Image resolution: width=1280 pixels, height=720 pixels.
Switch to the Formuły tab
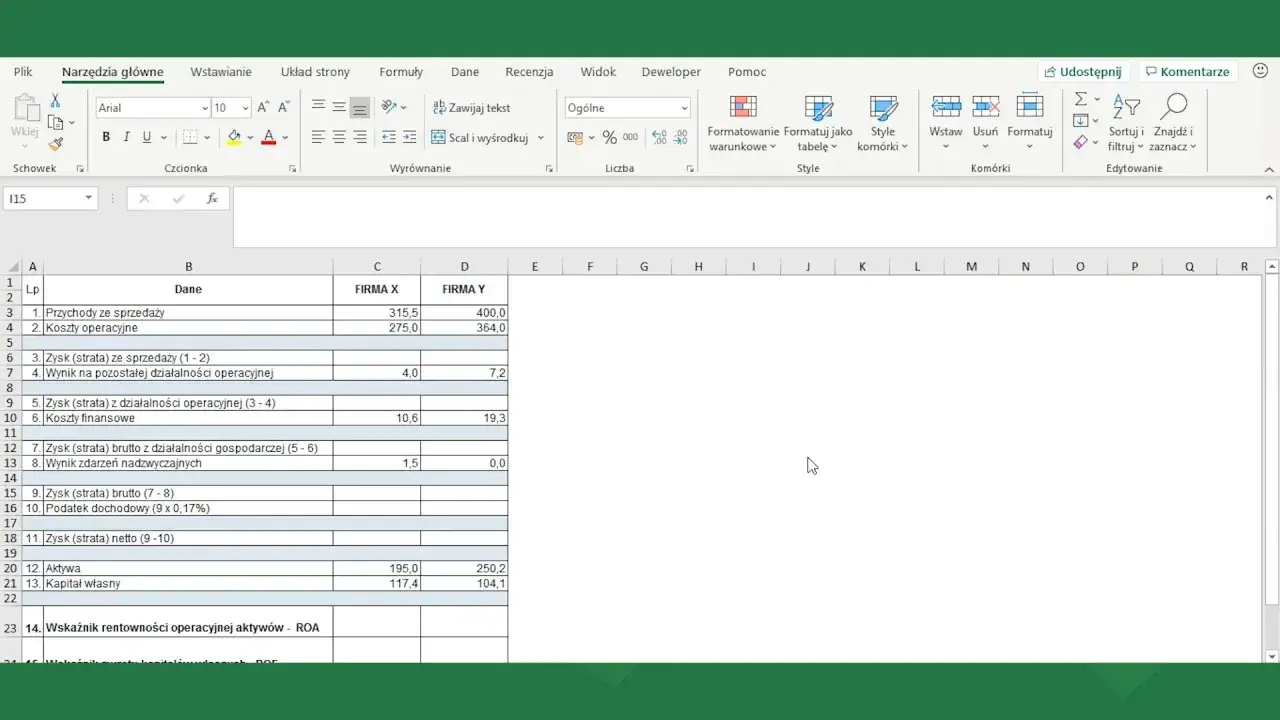coord(401,72)
